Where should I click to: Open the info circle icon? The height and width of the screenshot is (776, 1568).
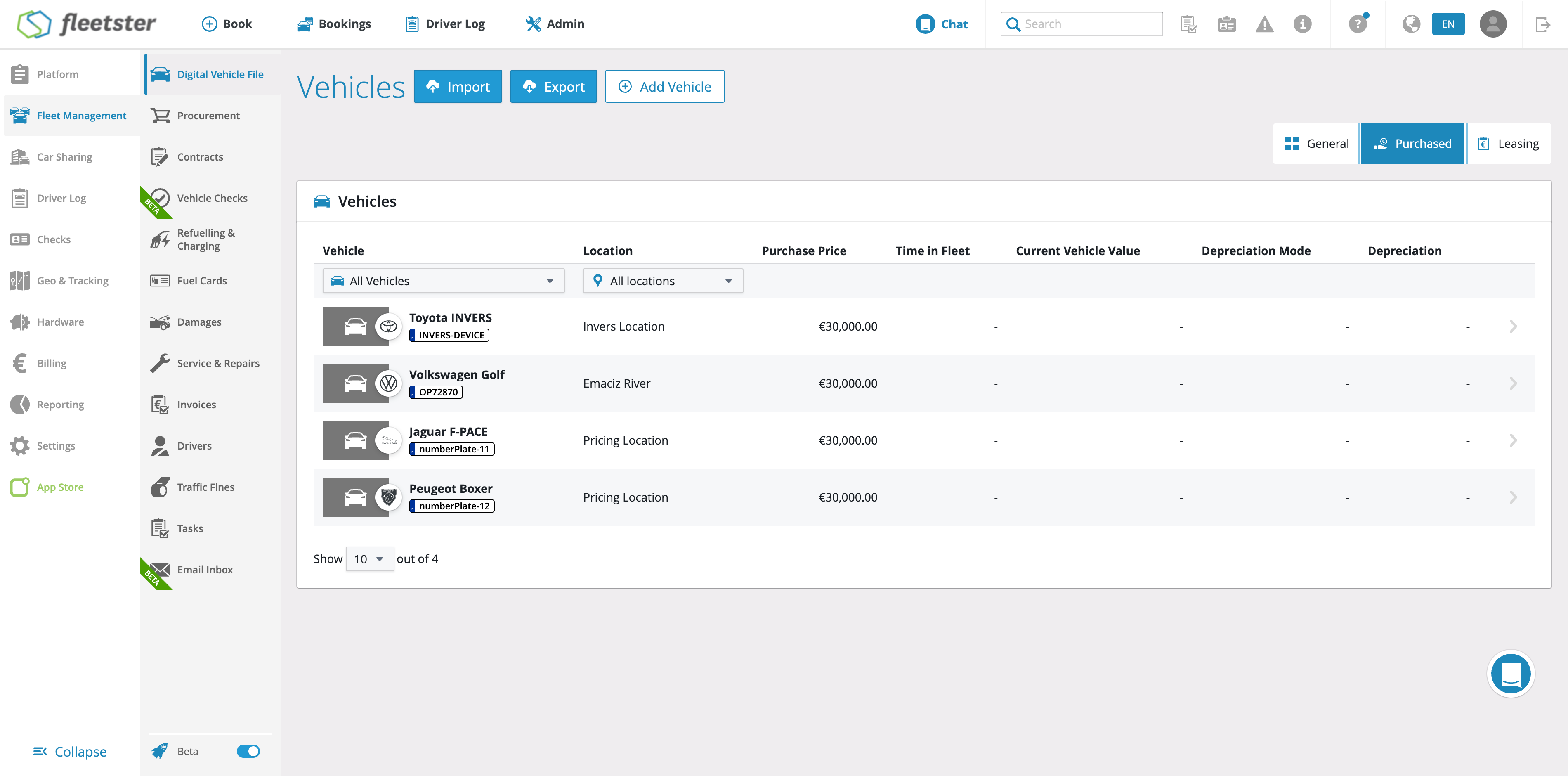pos(1302,24)
